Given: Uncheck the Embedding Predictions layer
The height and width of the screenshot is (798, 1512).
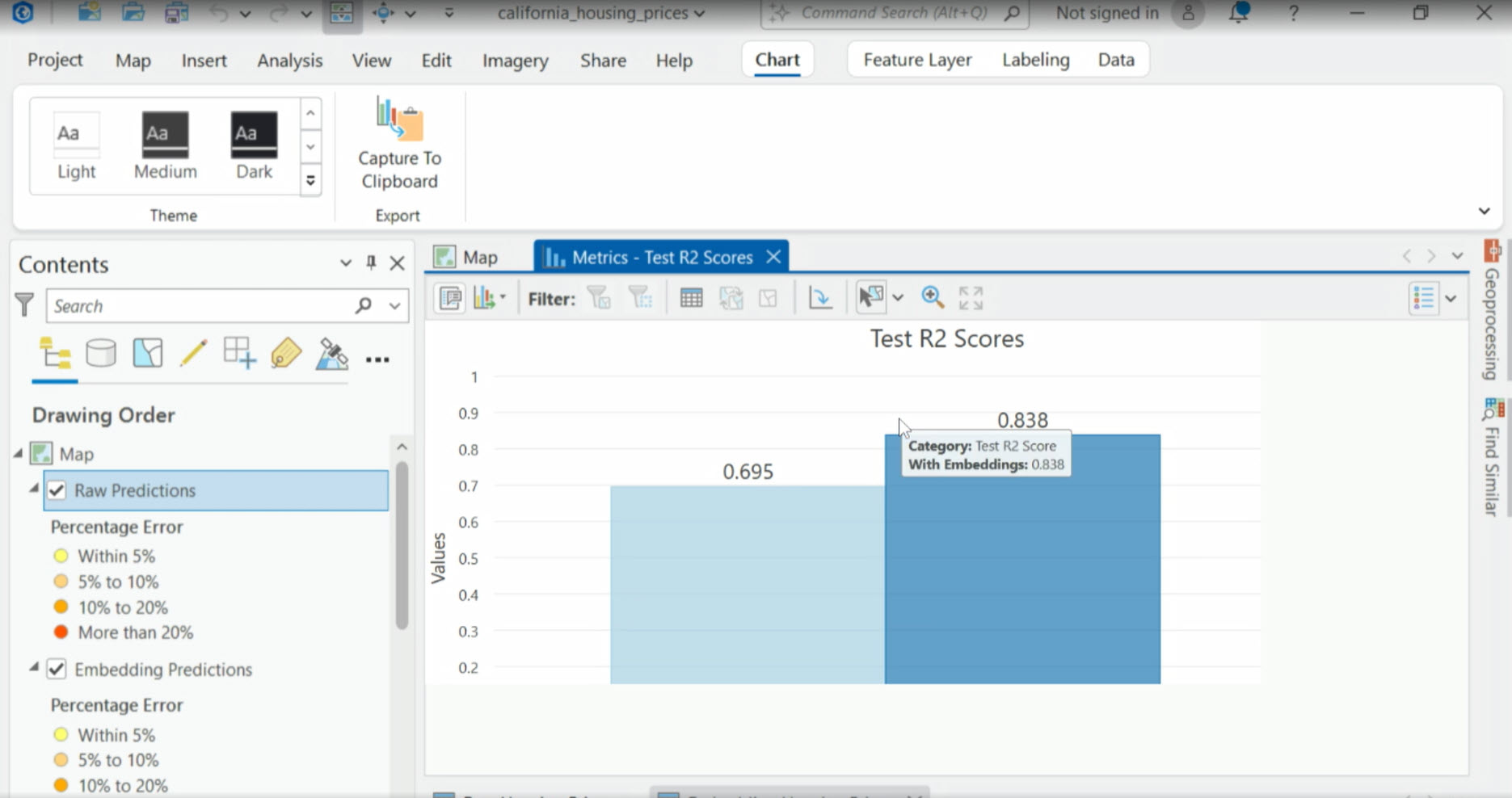Looking at the screenshot, I should pos(57,670).
